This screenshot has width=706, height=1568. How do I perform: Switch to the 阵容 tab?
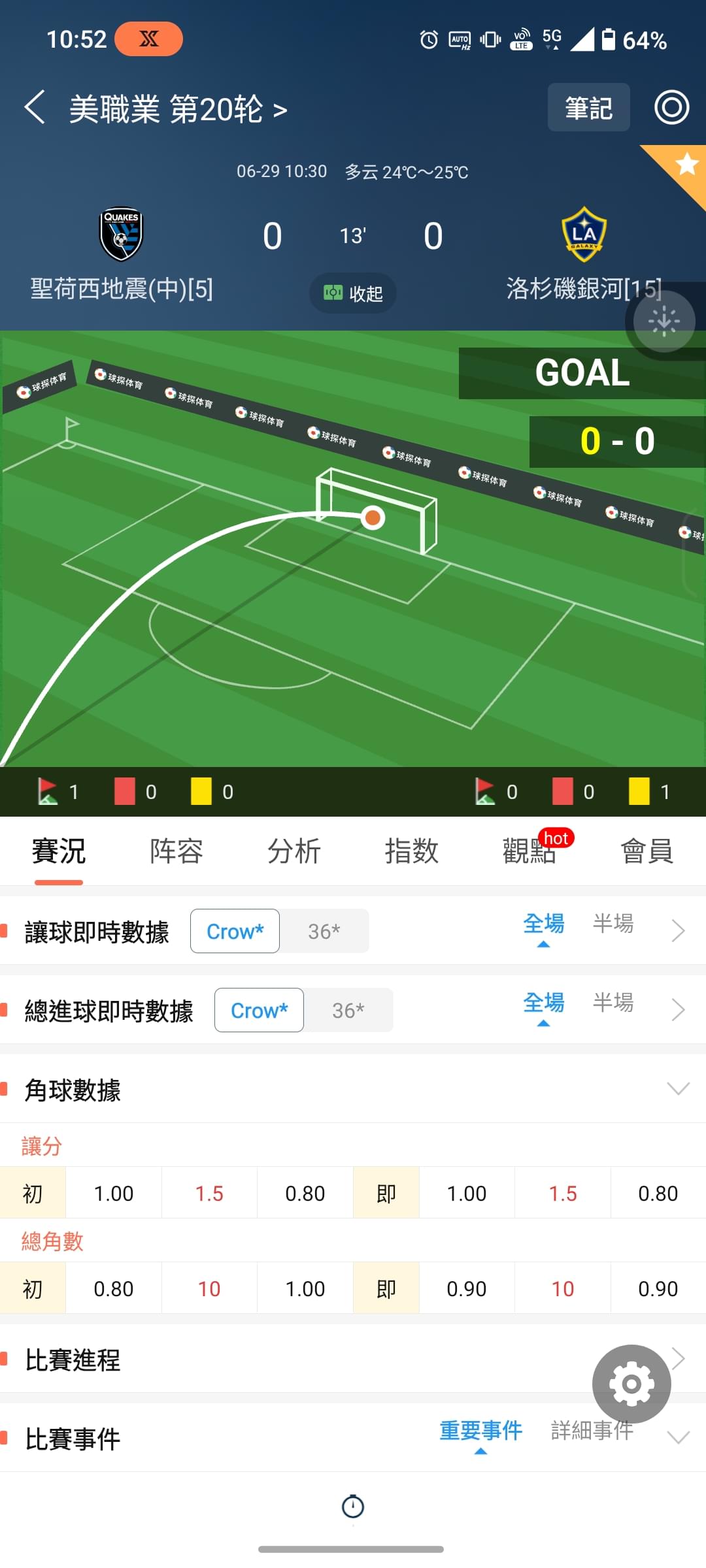176,851
